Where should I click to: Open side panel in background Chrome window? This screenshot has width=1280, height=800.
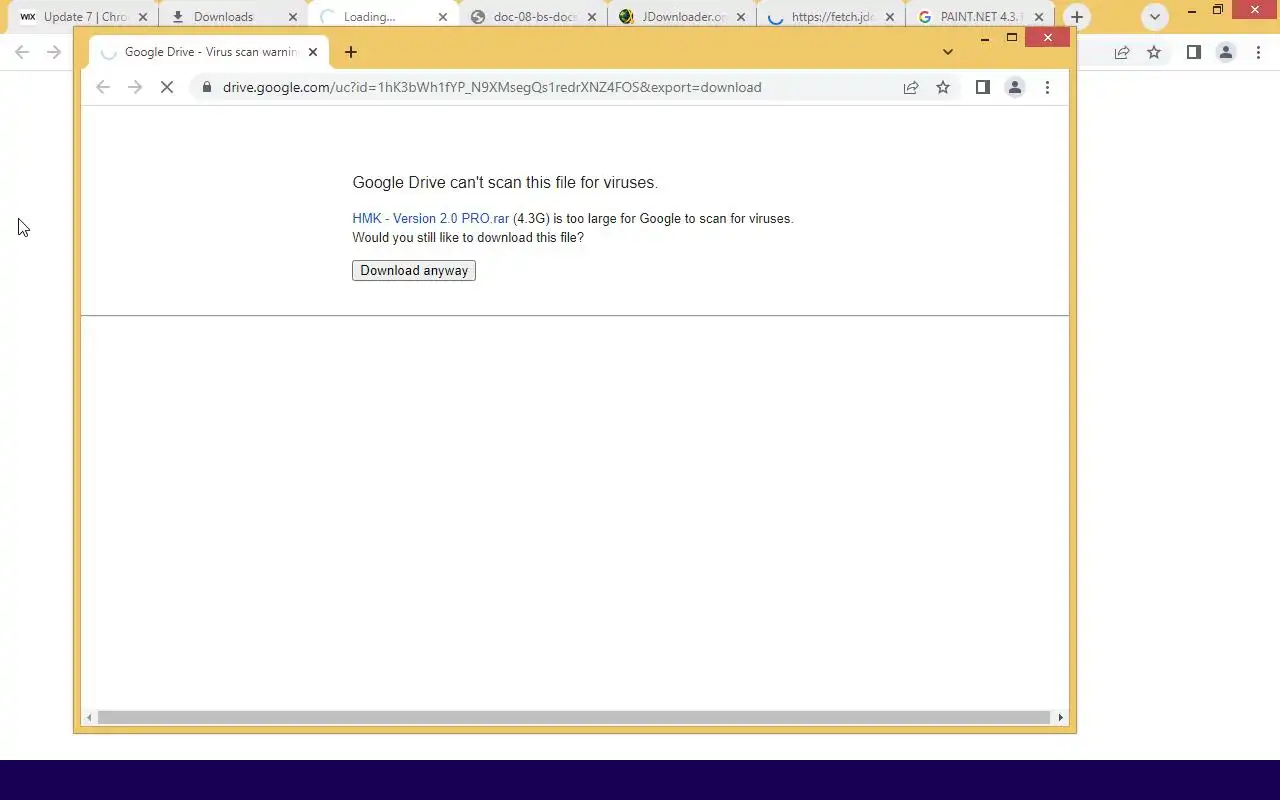(x=1194, y=52)
